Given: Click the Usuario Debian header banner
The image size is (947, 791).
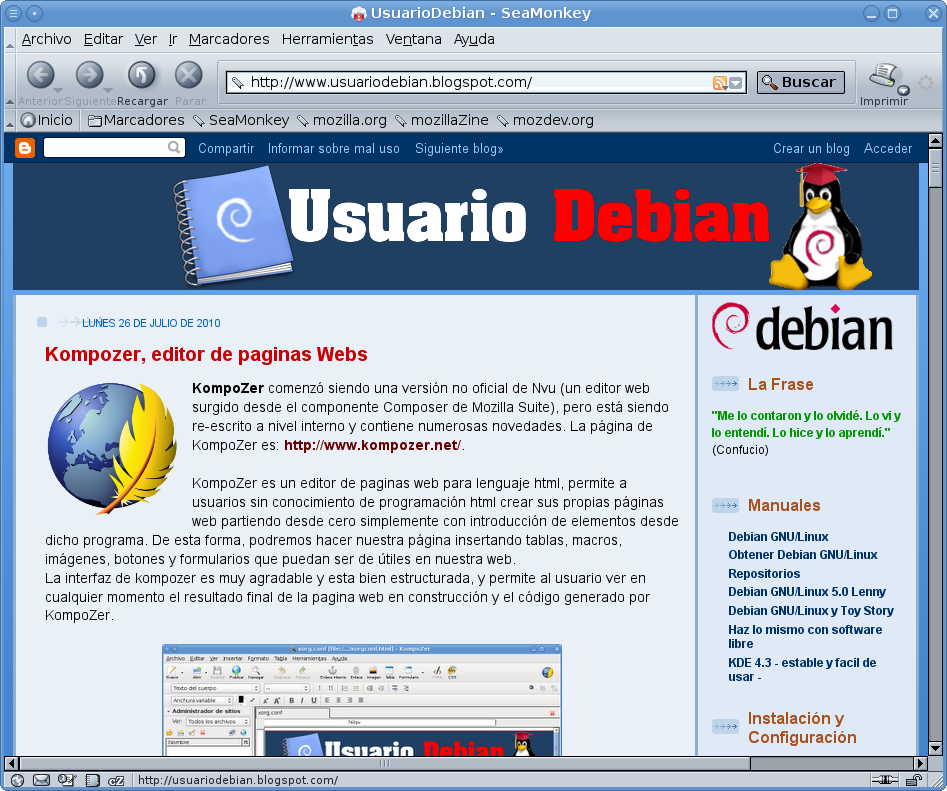Looking at the screenshot, I should click(466, 226).
